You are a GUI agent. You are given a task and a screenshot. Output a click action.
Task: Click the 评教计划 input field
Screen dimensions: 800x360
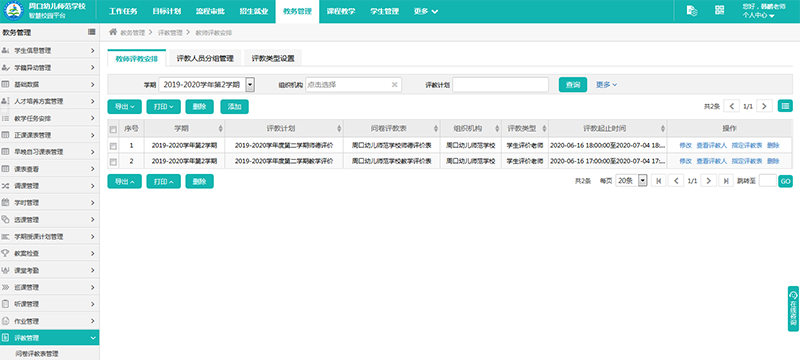501,85
